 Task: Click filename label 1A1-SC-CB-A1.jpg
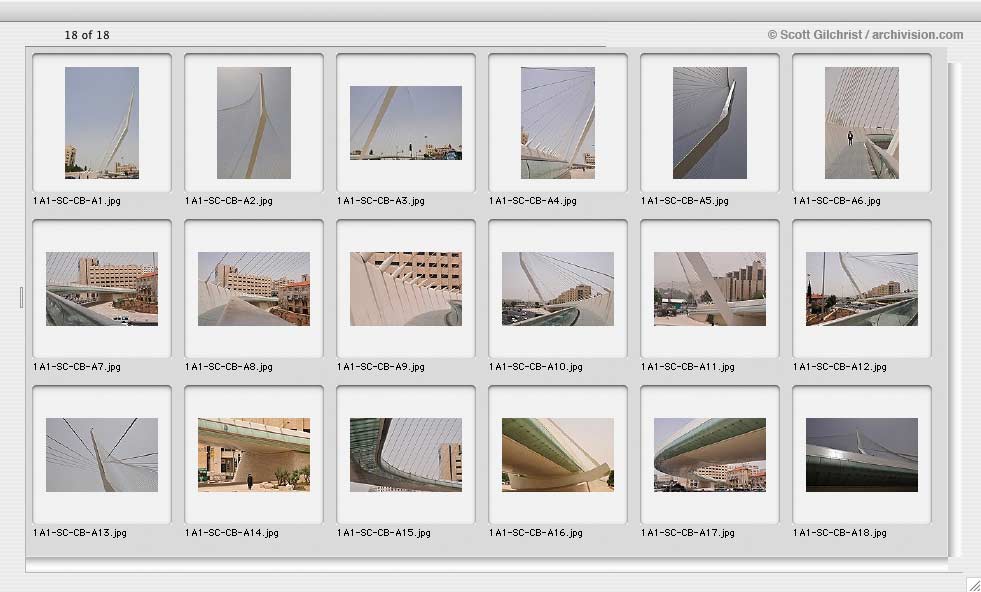click(77, 201)
